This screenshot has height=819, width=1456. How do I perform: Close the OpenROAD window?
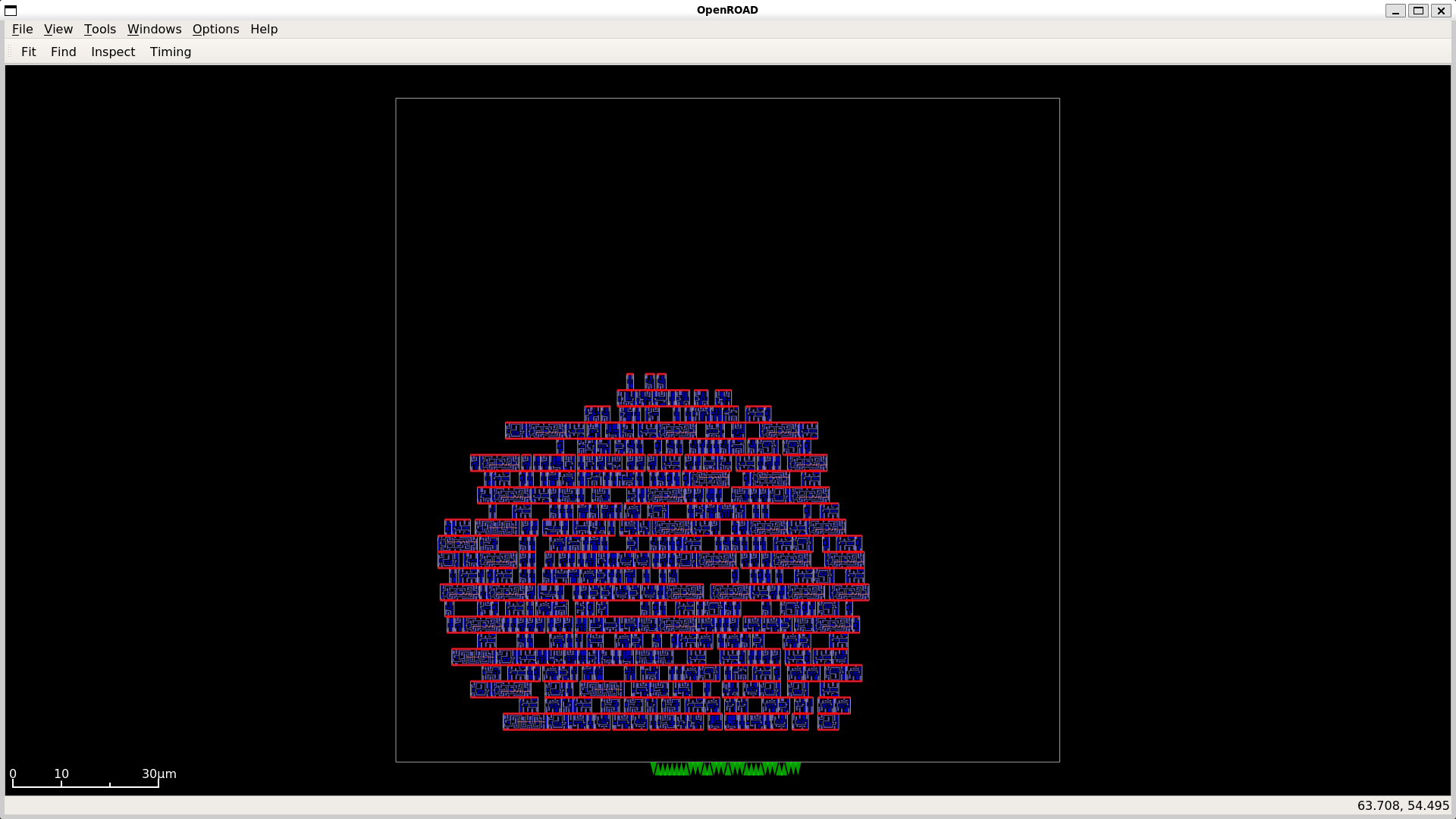[1441, 10]
